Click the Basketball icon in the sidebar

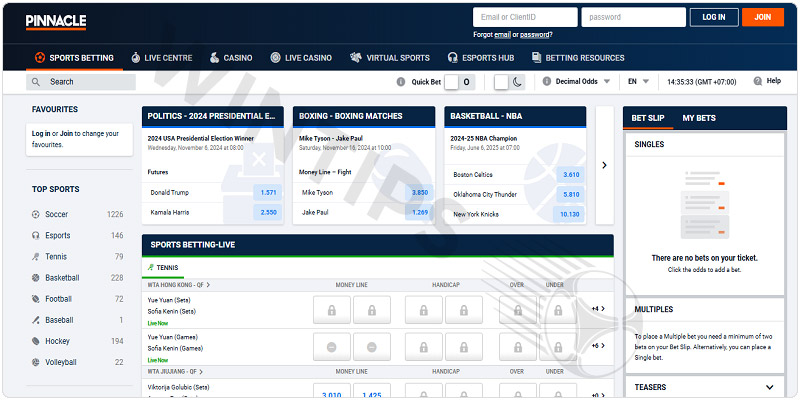pos(36,278)
